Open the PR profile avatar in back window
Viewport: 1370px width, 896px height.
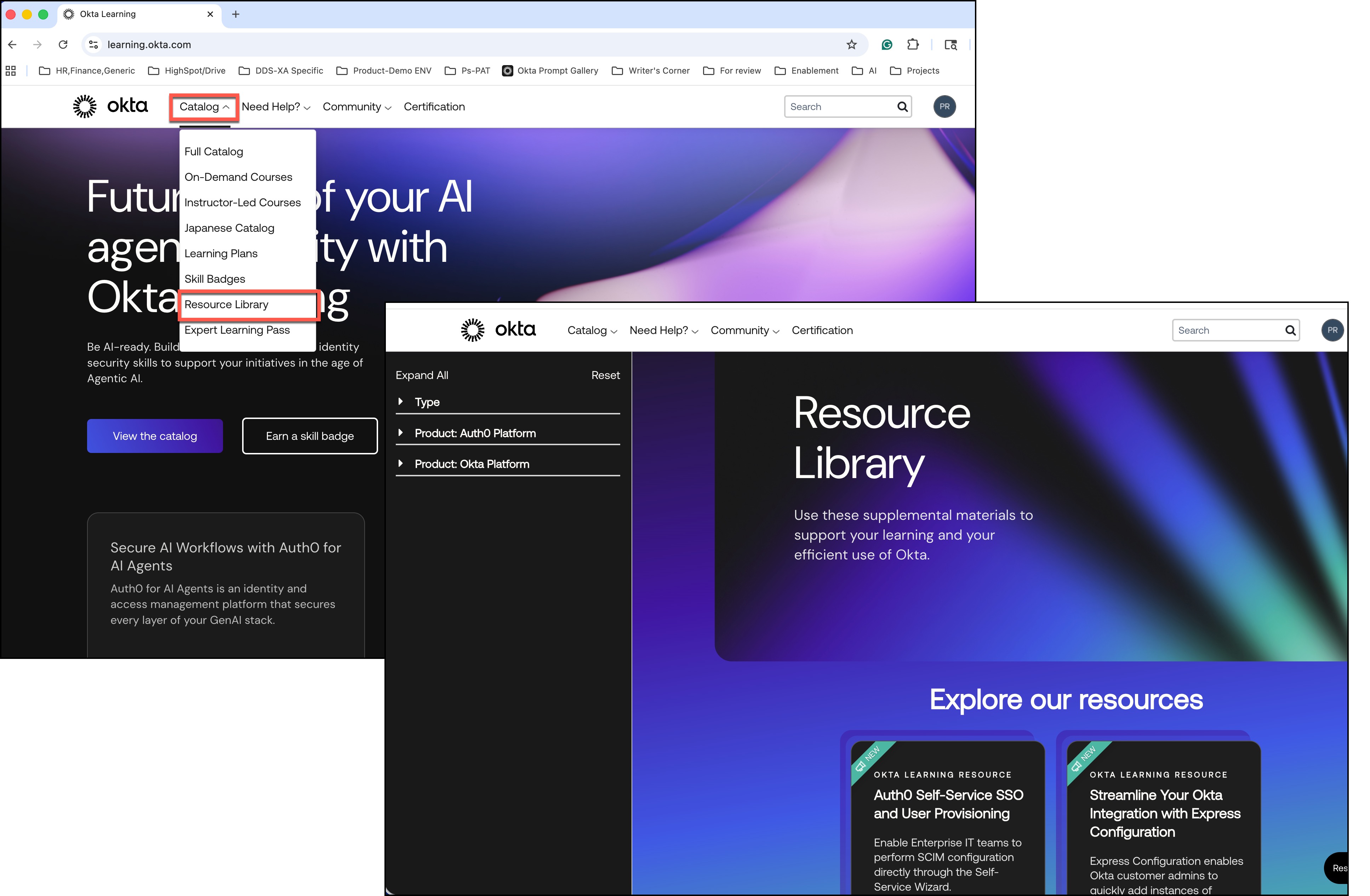click(944, 107)
